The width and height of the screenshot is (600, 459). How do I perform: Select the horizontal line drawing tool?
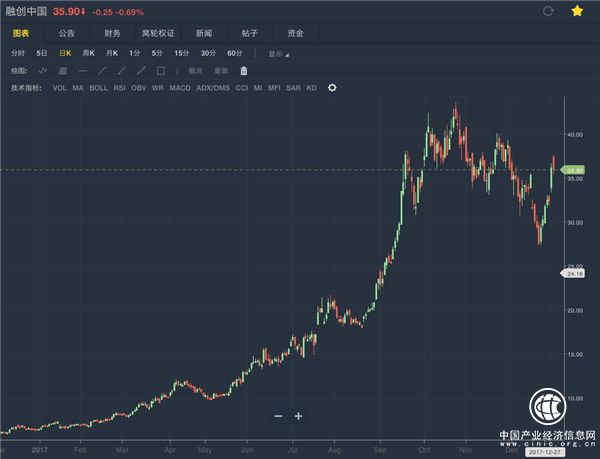pos(82,71)
